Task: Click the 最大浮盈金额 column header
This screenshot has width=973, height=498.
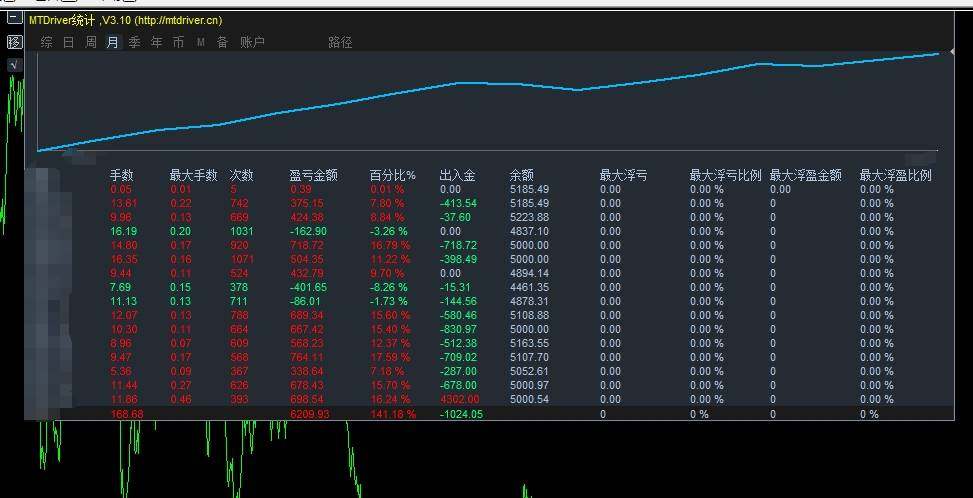Action: (x=805, y=176)
